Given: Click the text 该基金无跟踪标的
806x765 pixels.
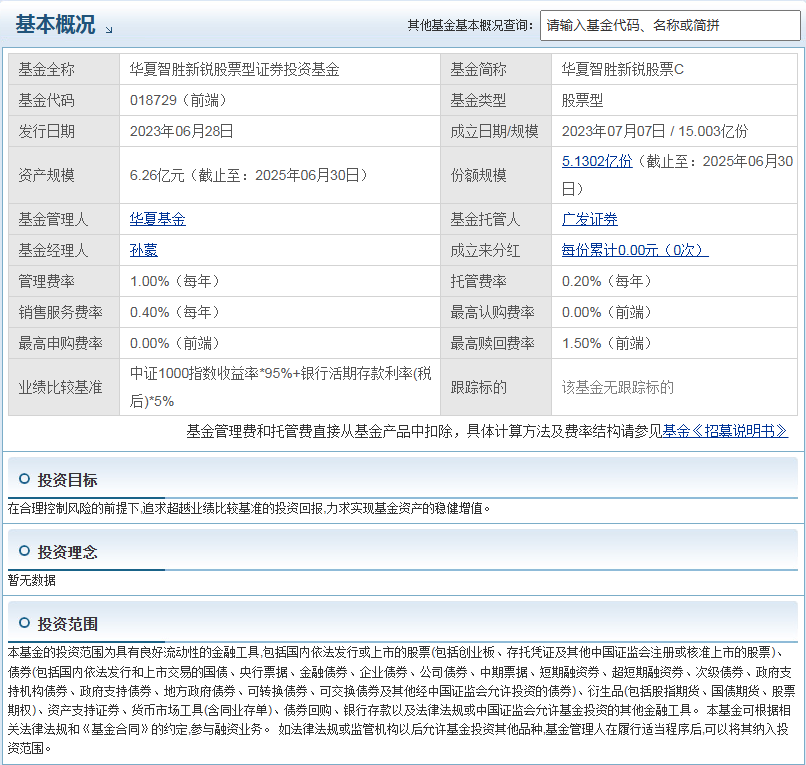Looking at the screenshot, I should (617, 387).
